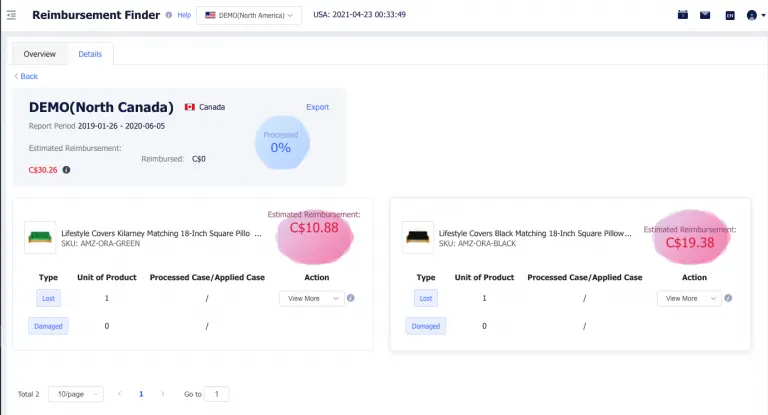This screenshot has height=415, width=768.
Task: Expand View More dropdown for AMZ-ORA-BLACK
Action: pos(689,298)
